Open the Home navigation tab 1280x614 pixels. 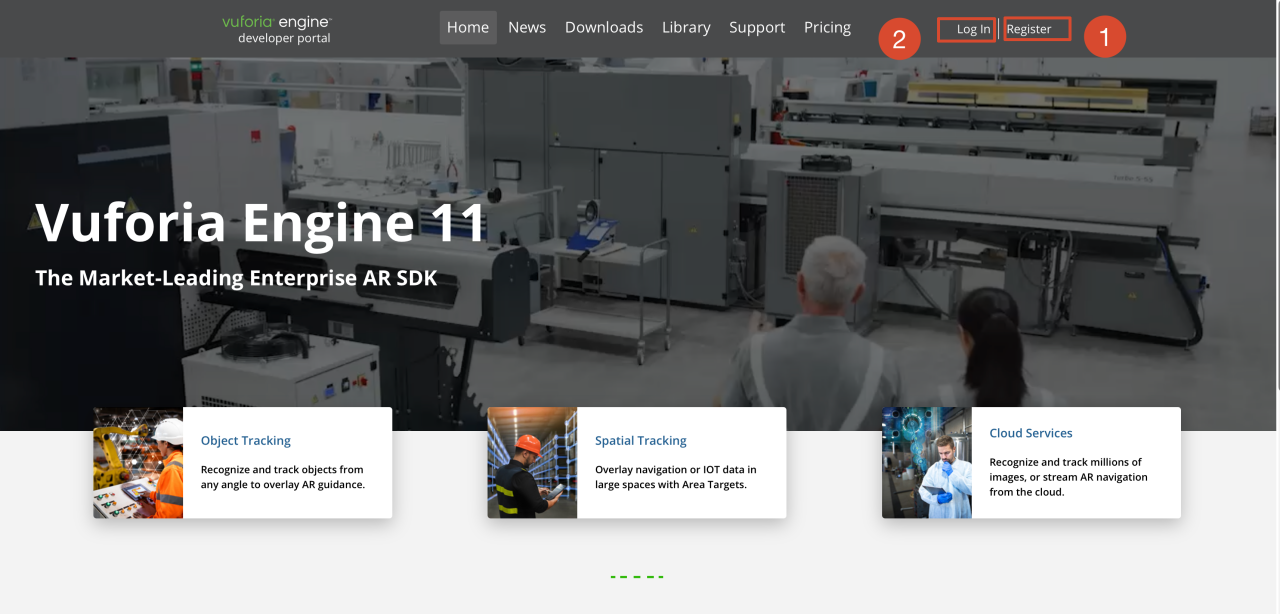coord(468,28)
